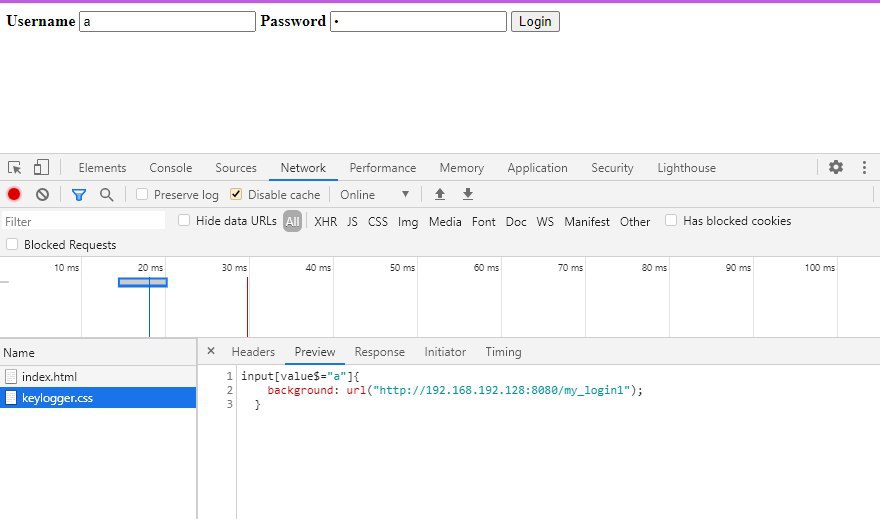Open the DevTools three-dot menu
Screen dimensions: 880x519
click(x=864, y=167)
